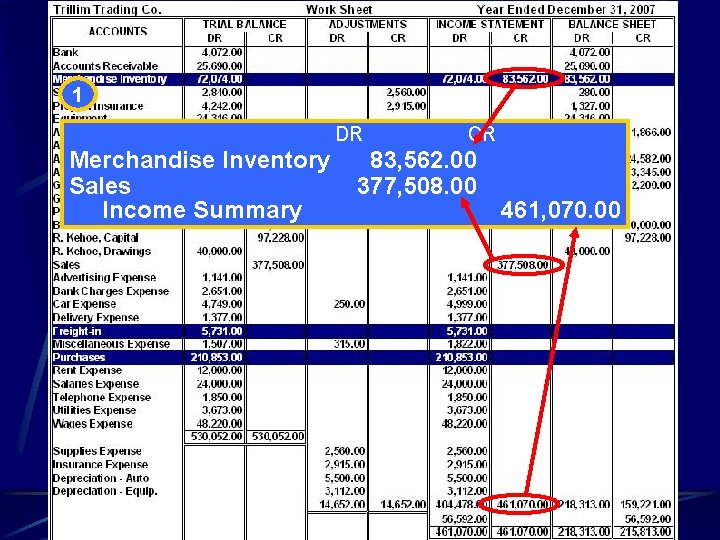
Task: Select 56,592.00 in Balance Sheet CR column
Action: point(648,519)
